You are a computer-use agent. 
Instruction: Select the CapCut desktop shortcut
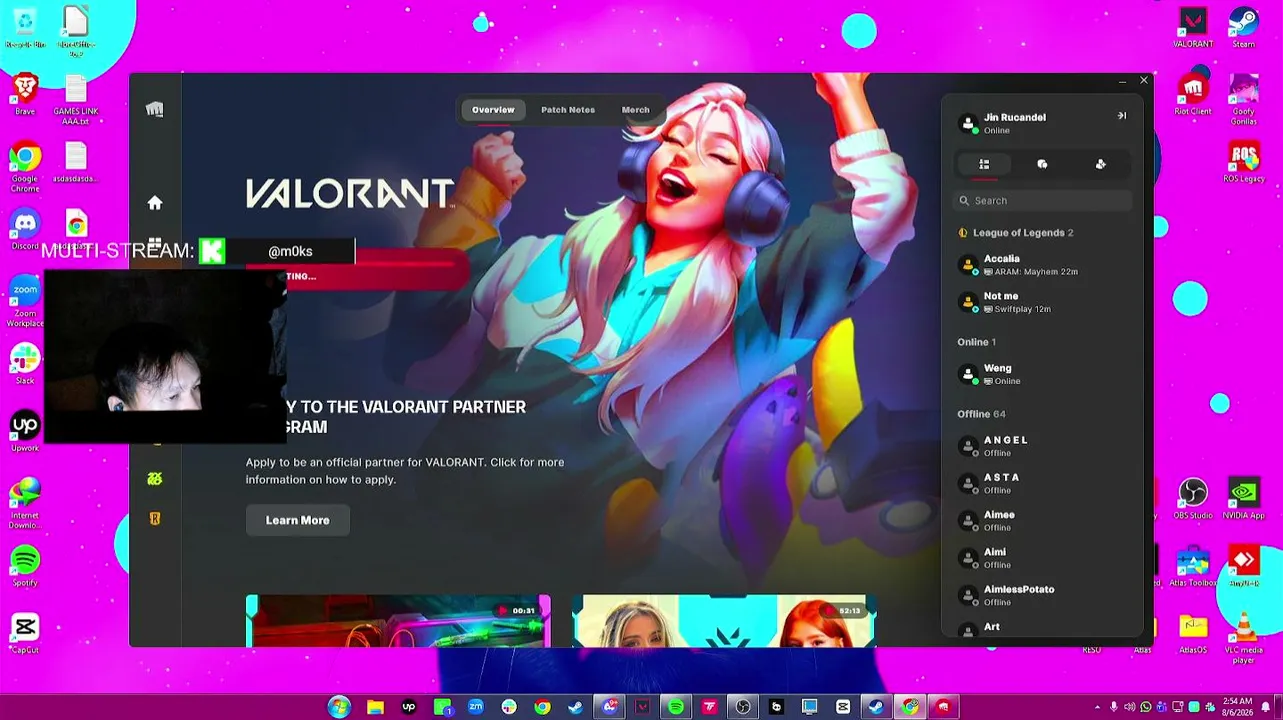tap(25, 633)
